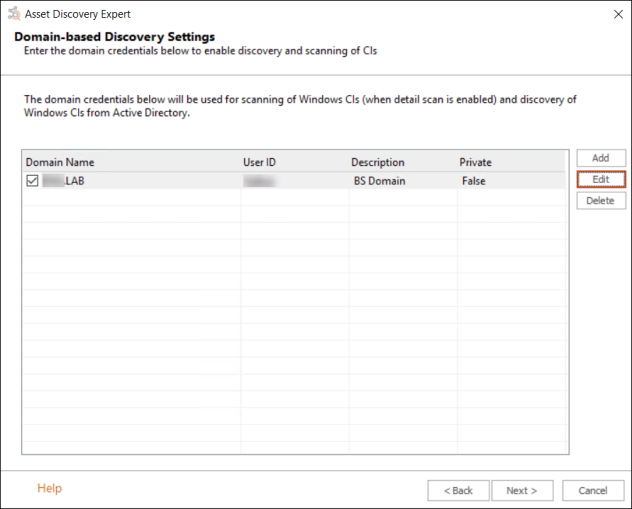Close the Asset Discovery Expert window

(612, 15)
